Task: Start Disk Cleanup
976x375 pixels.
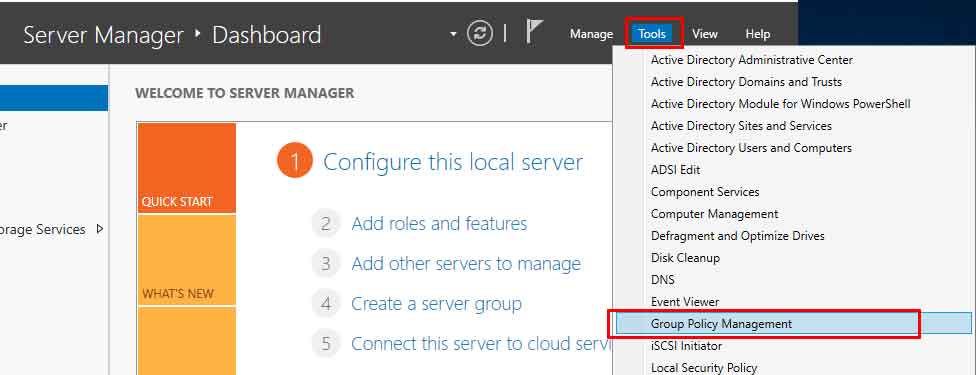Action: [685, 257]
